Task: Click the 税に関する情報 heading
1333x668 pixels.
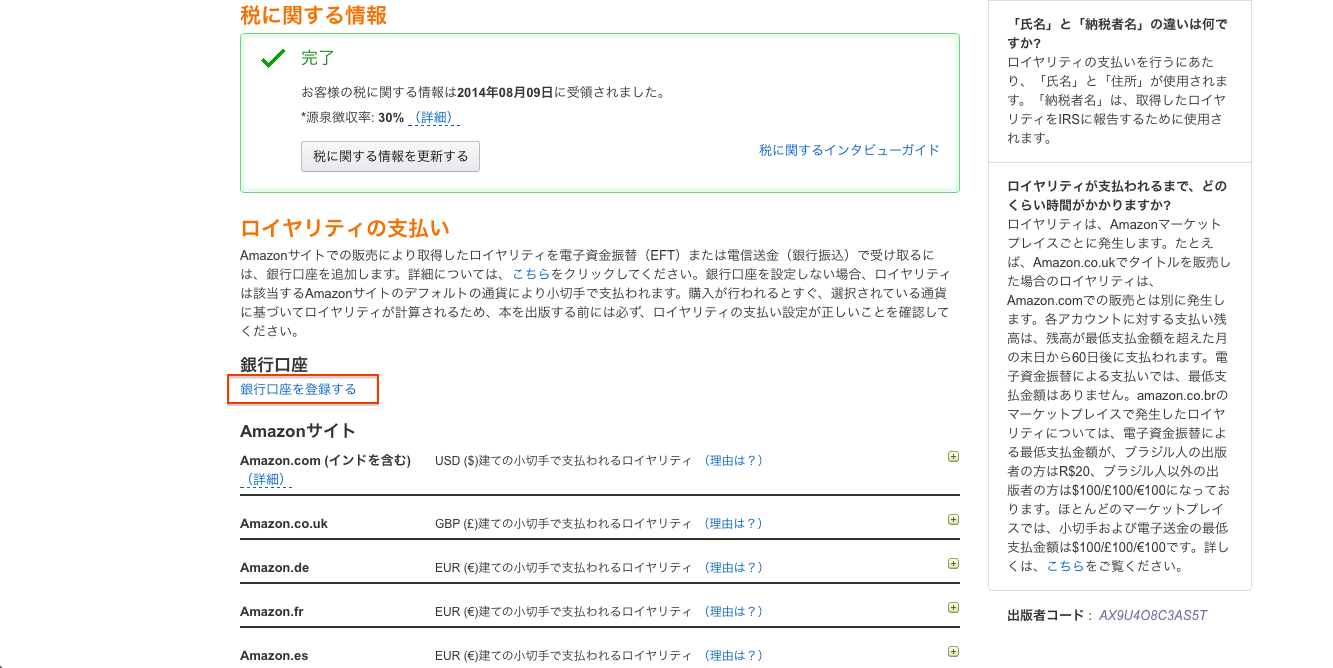Action: click(313, 15)
